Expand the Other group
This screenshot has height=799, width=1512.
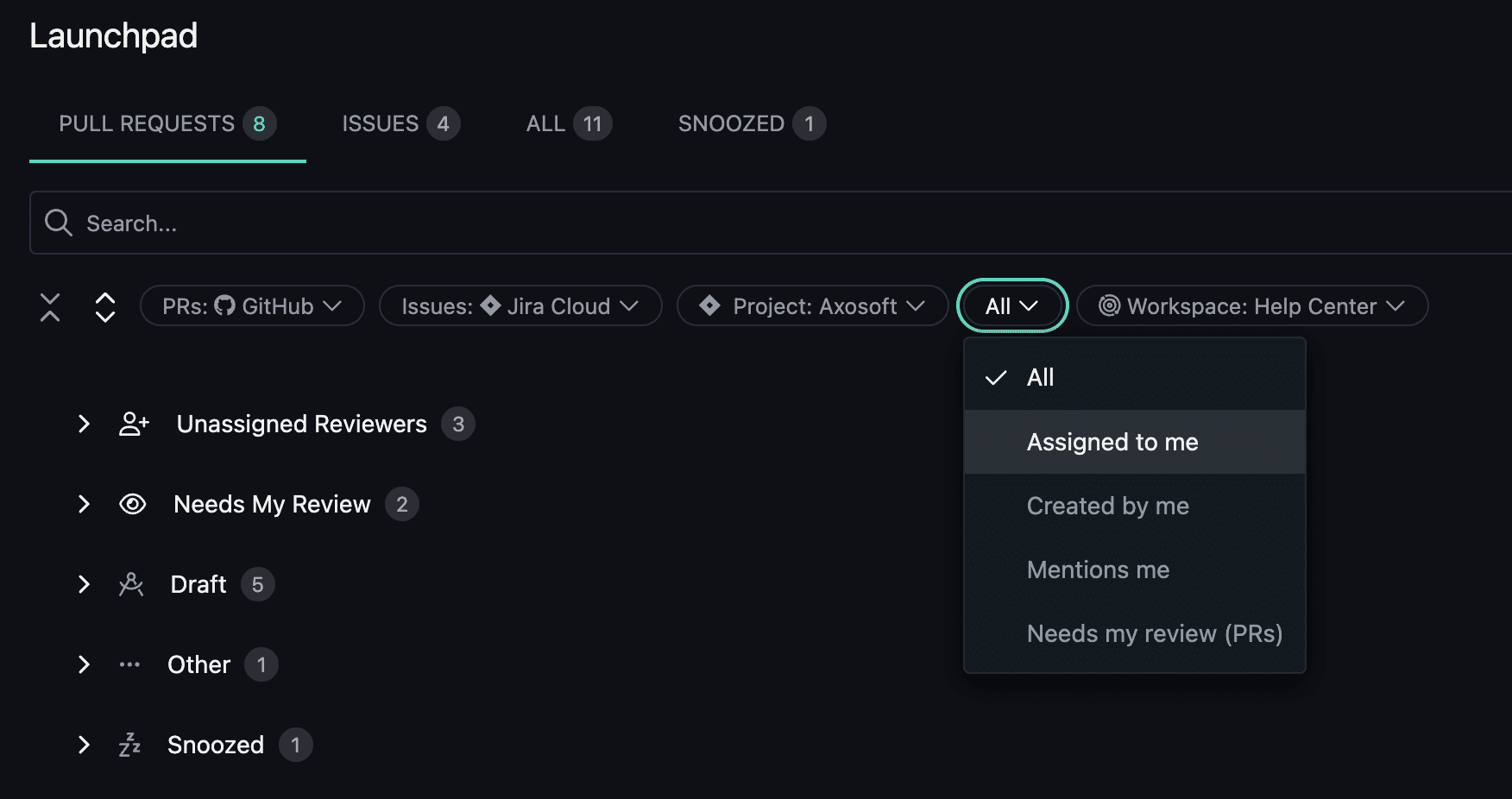[84, 664]
